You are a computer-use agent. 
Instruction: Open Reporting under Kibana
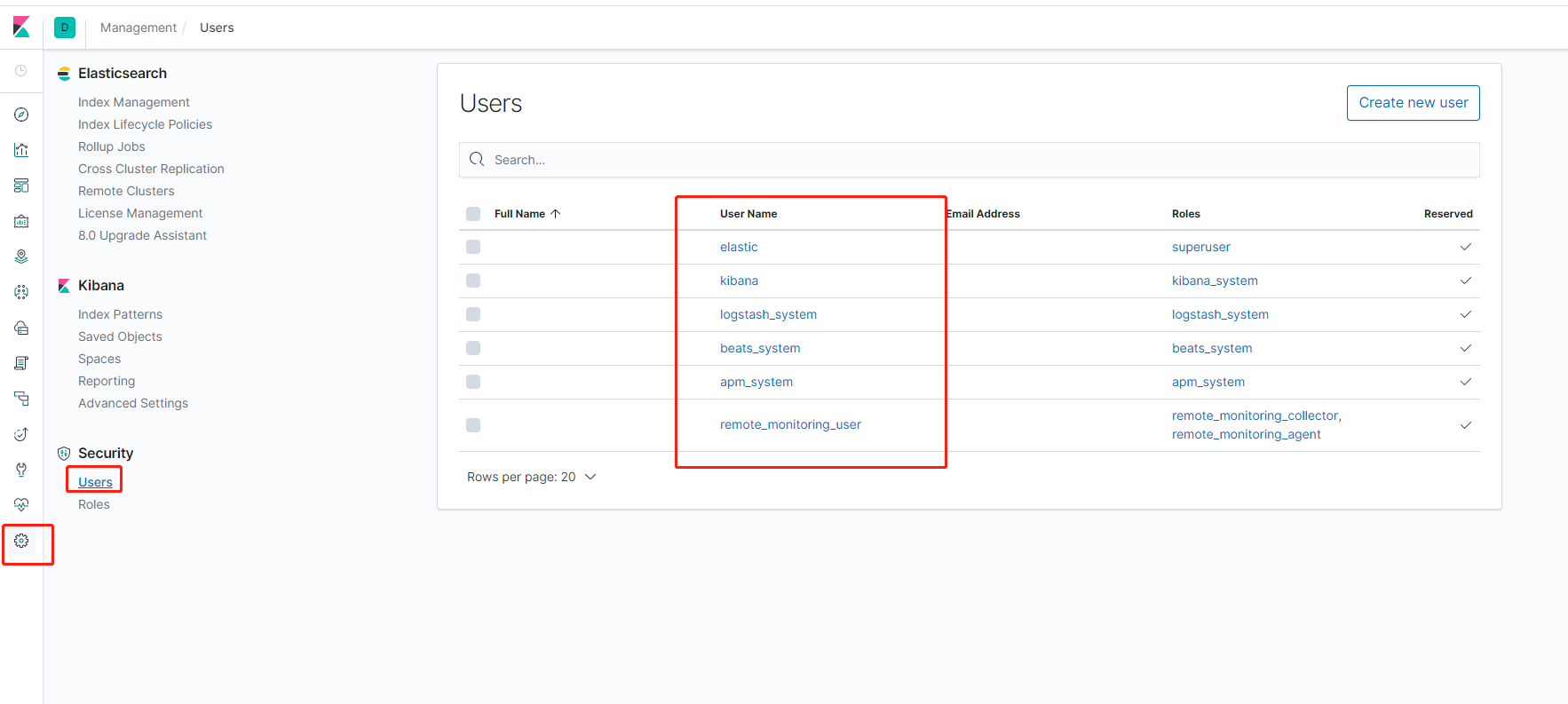coord(107,381)
